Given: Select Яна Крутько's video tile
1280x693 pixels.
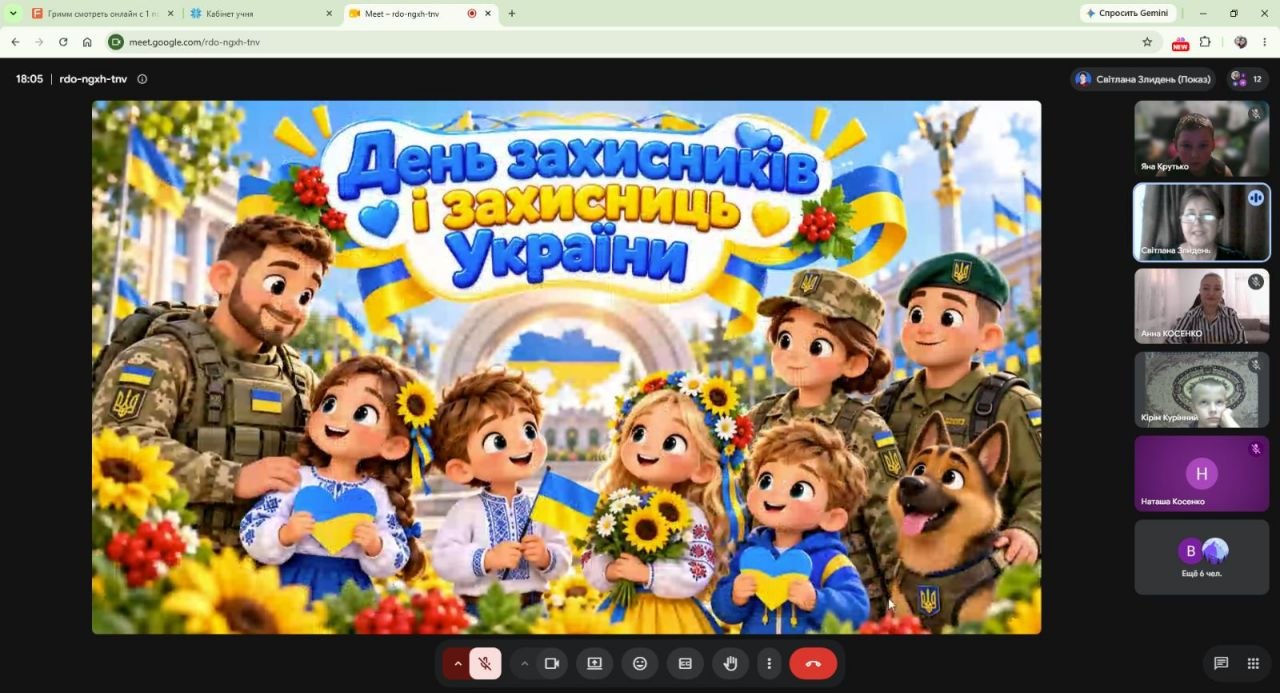Looking at the screenshot, I should pos(1201,138).
